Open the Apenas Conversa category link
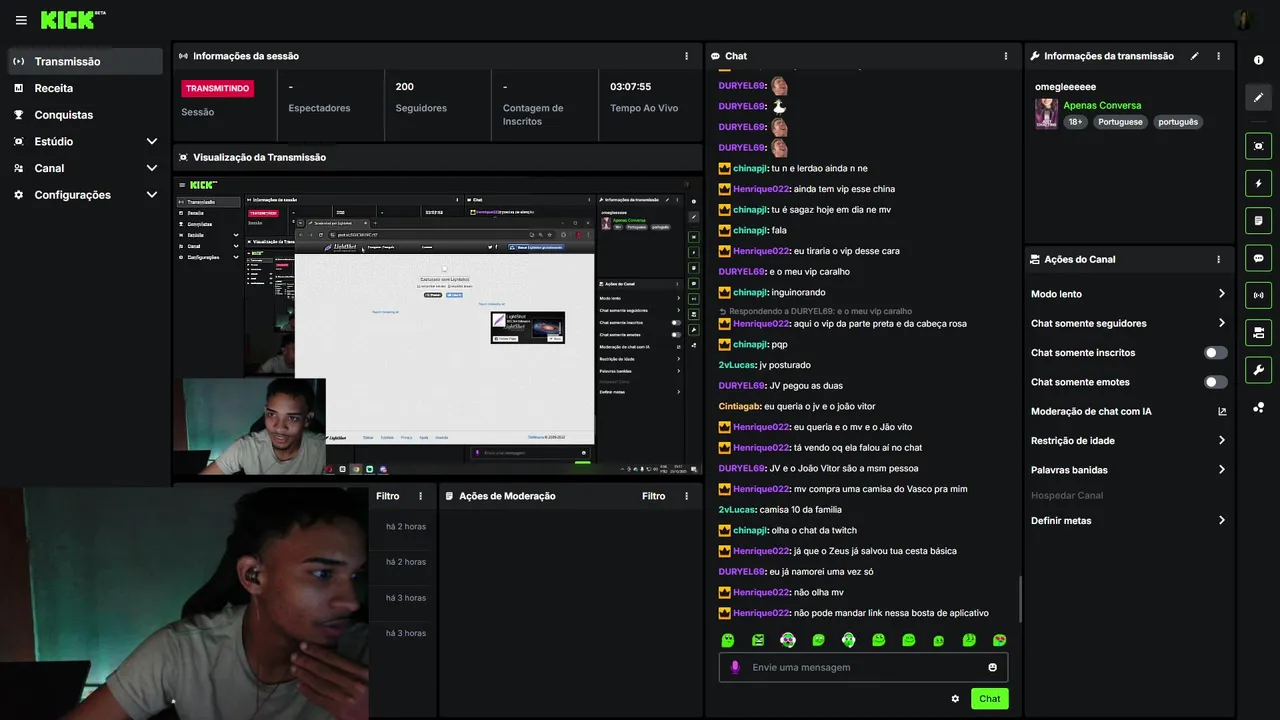 point(1102,105)
